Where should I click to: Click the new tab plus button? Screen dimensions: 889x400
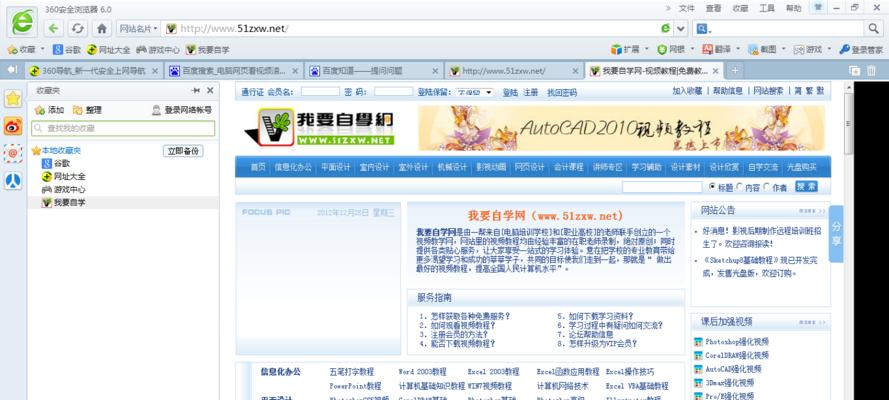[735, 70]
